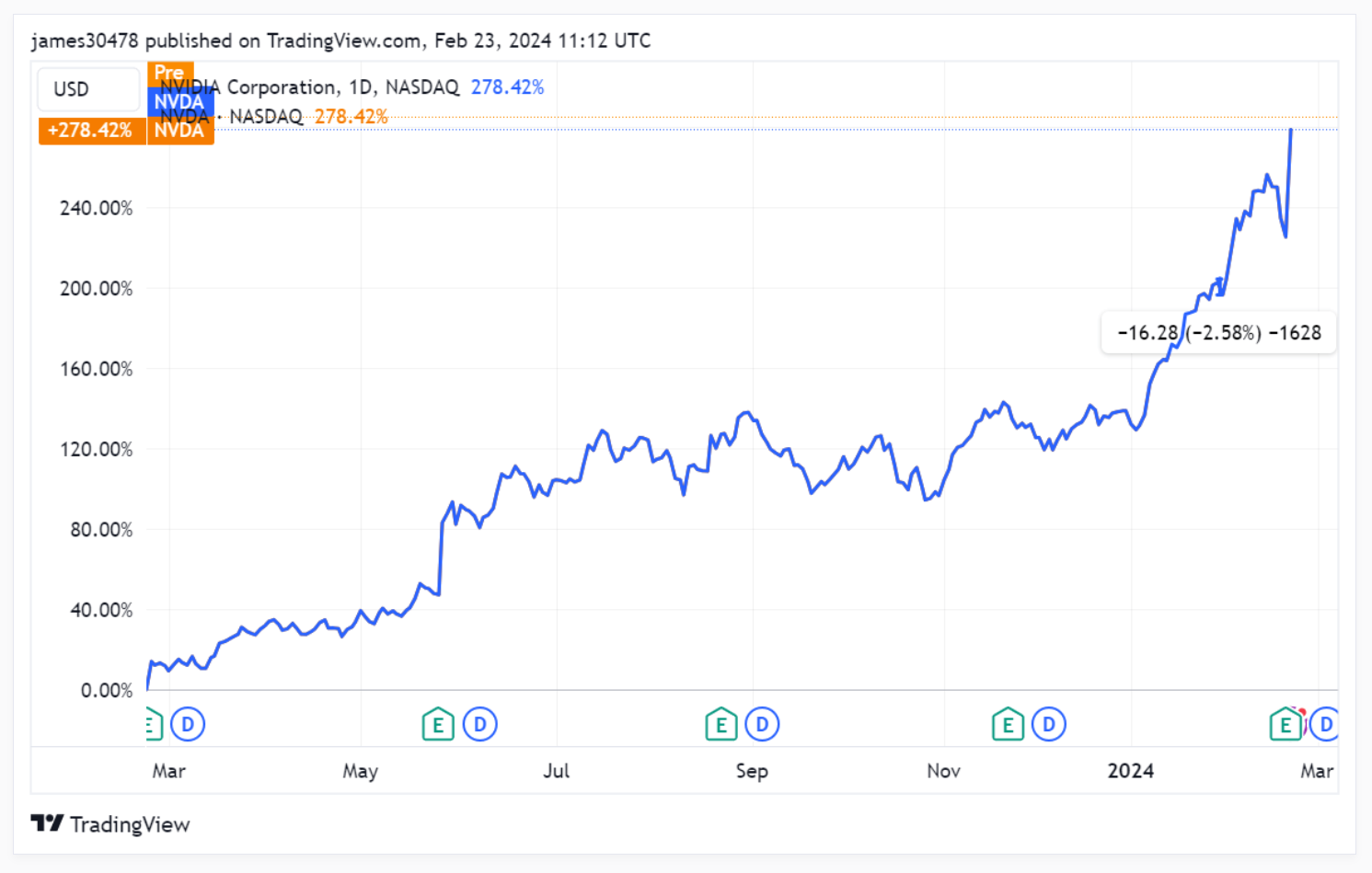Click the 240.00% axis label

pyautogui.click(x=97, y=208)
